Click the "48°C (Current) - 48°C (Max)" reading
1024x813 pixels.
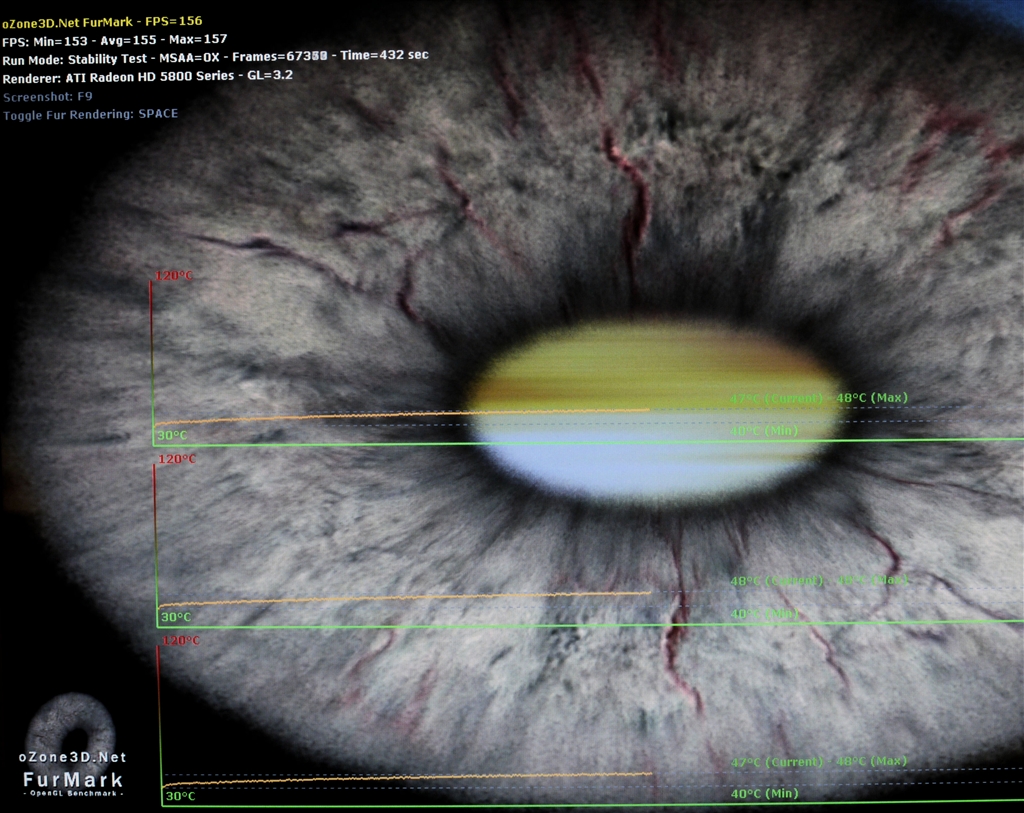819,580
